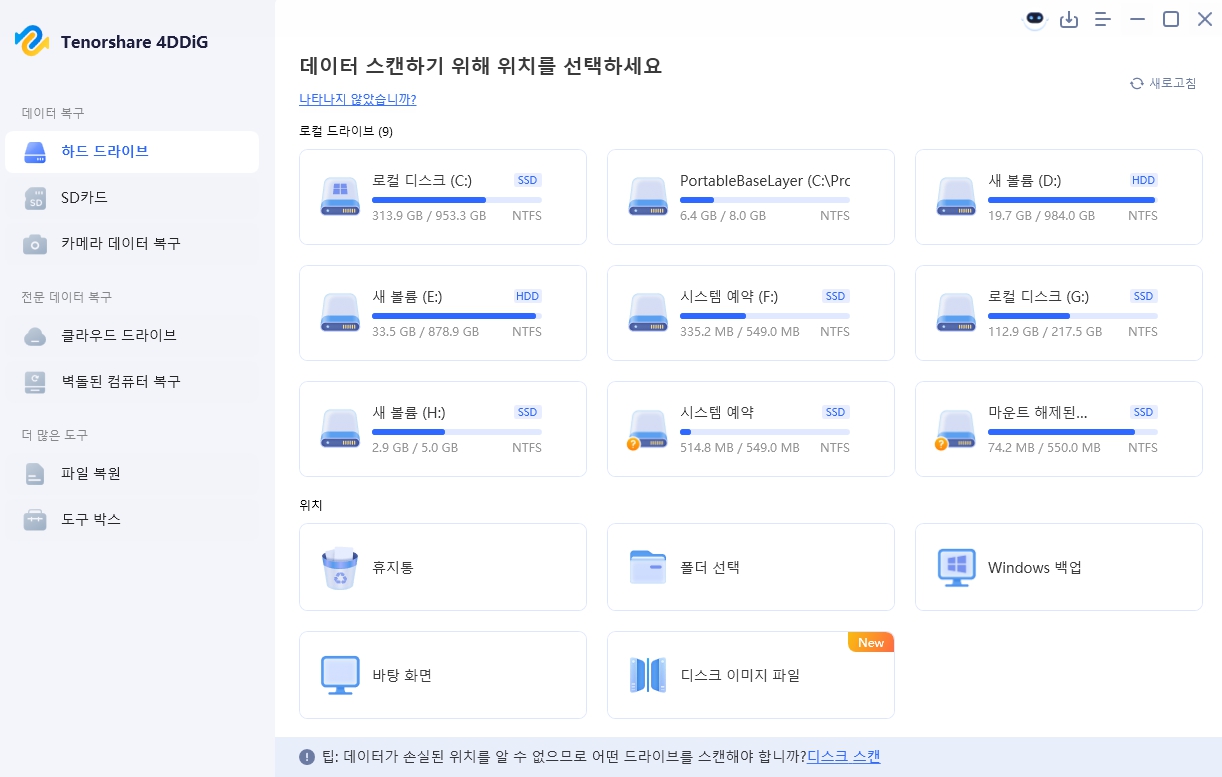This screenshot has height=777, width=1222.
Task: Click the info icon in the tip bar
Action: (307, 757)
